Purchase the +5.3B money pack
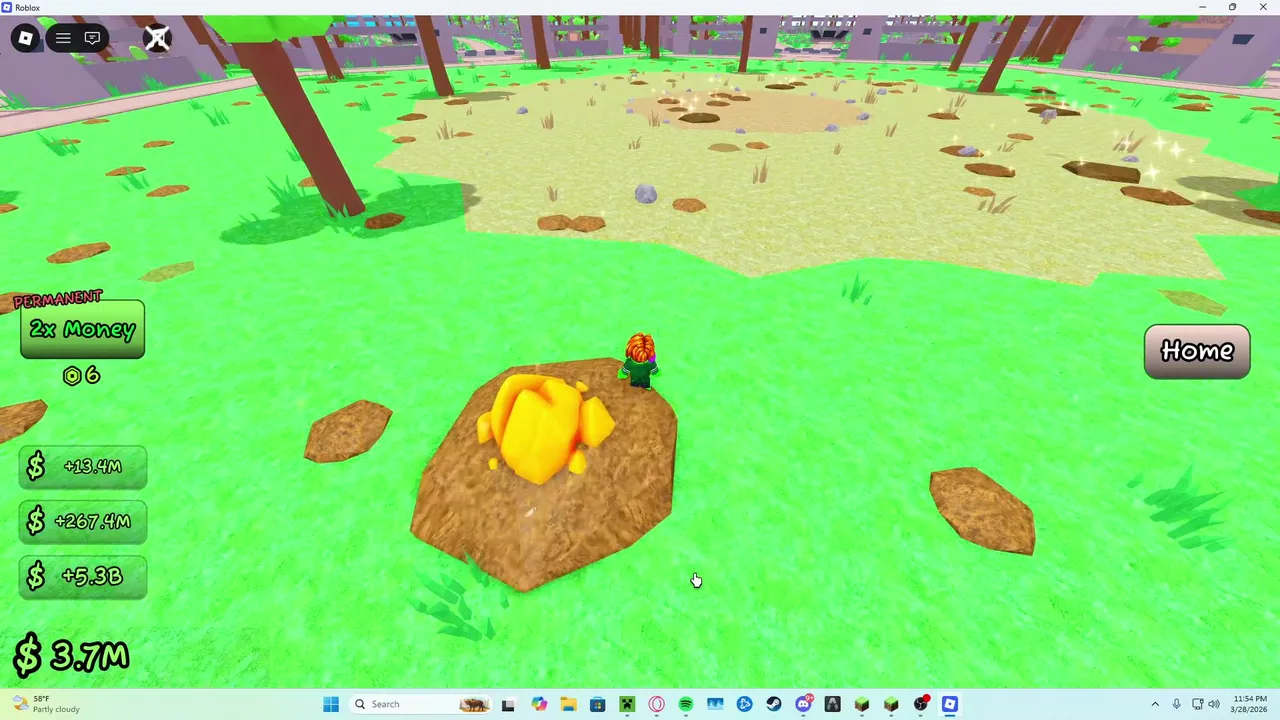The image size is (1280, 720). click(x=83, y=576)
